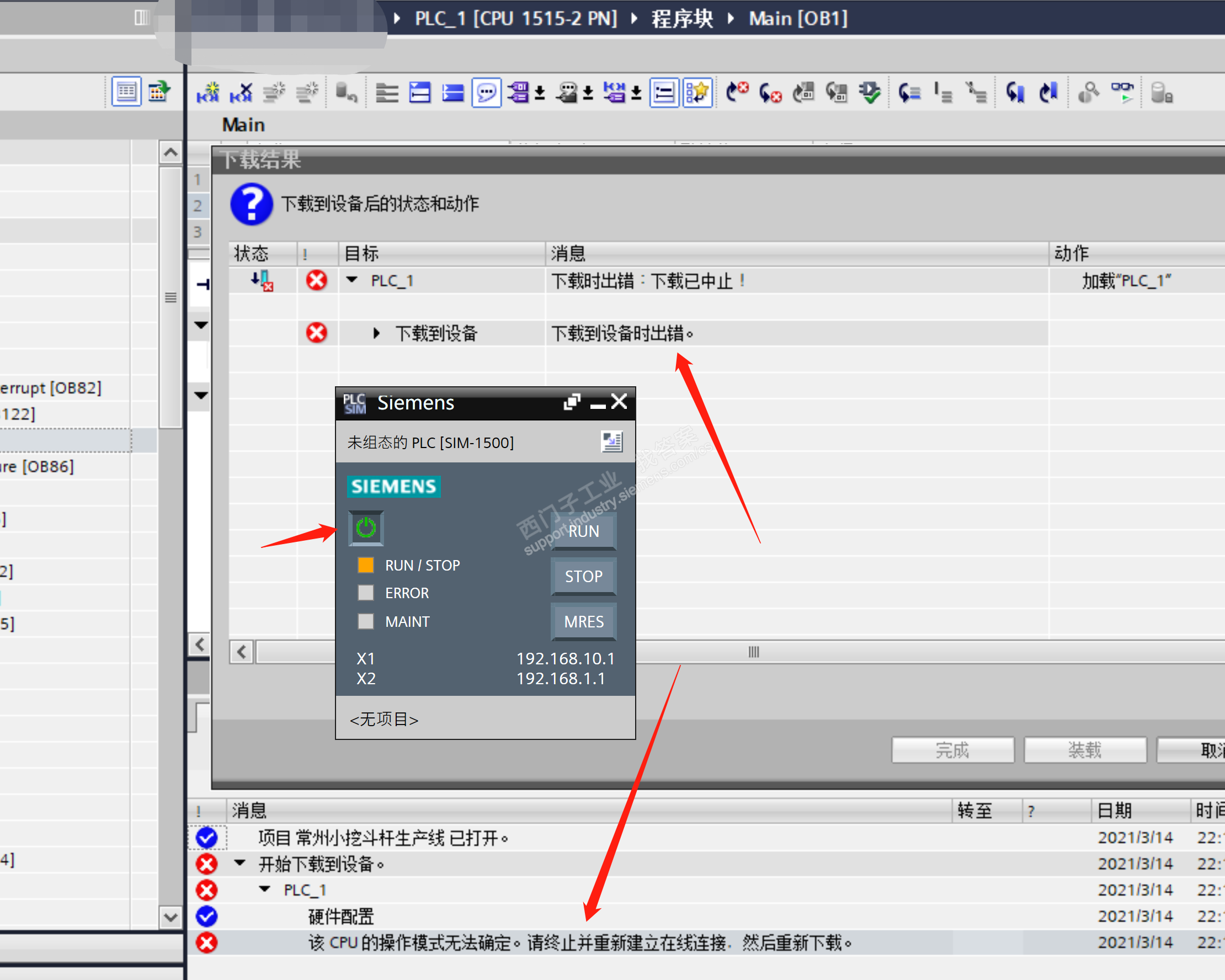Screen dimensions: 1225x980
Task: Click the 程序块 breadcrumb item
Action: point(682,19)
